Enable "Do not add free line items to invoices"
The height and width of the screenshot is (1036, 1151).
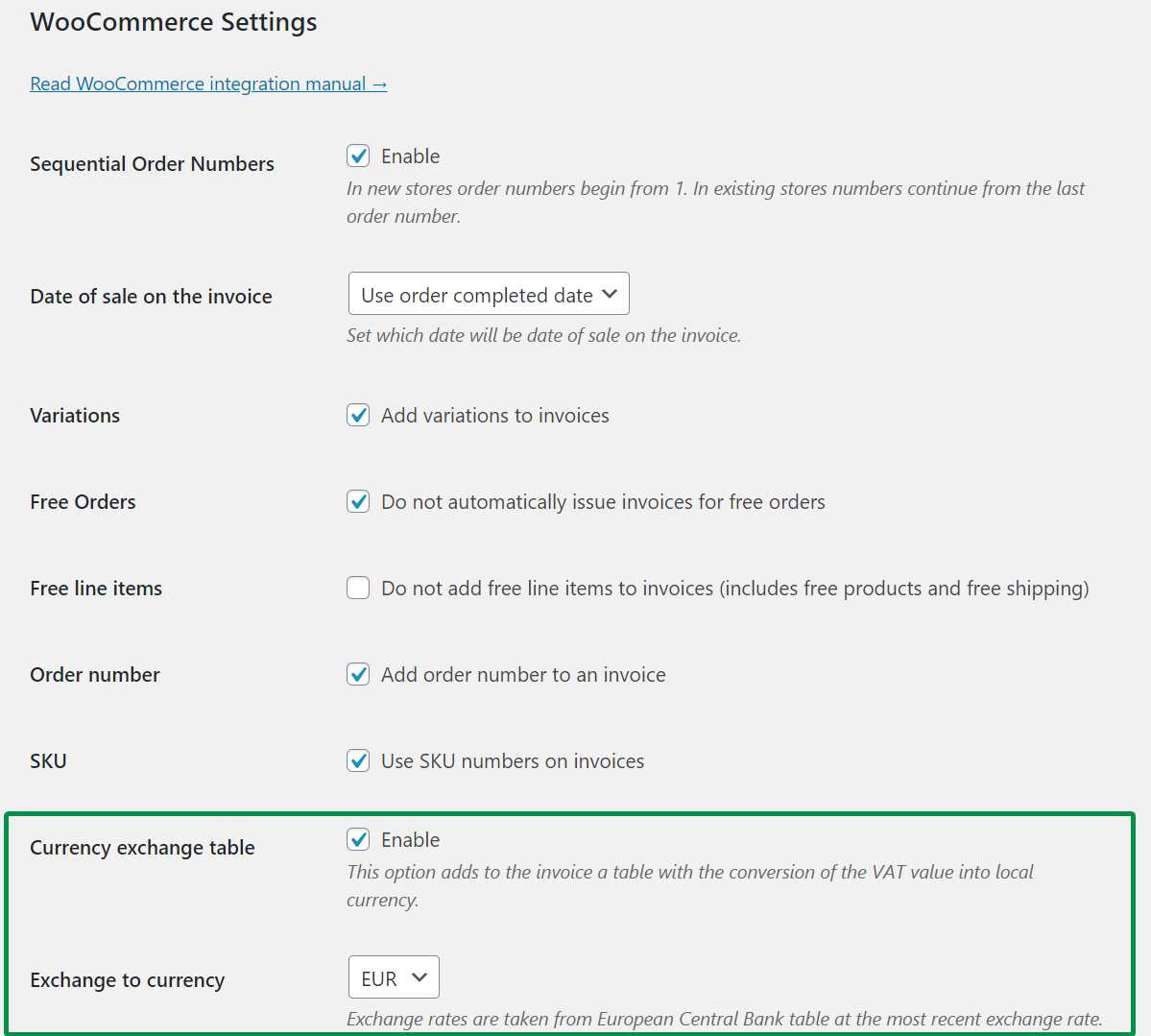tap(358, 588)
